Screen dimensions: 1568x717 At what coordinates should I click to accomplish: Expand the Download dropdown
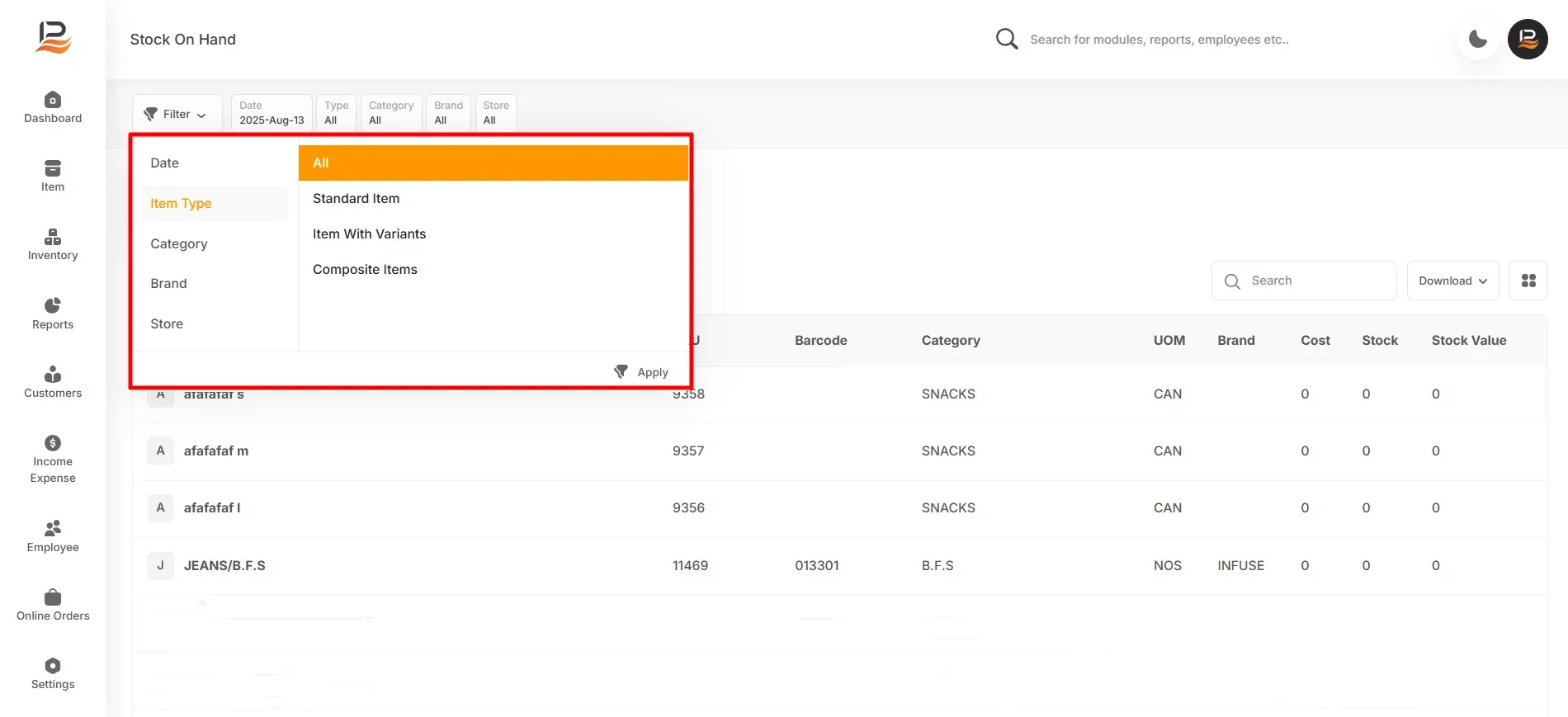(x=1452, y=281)
